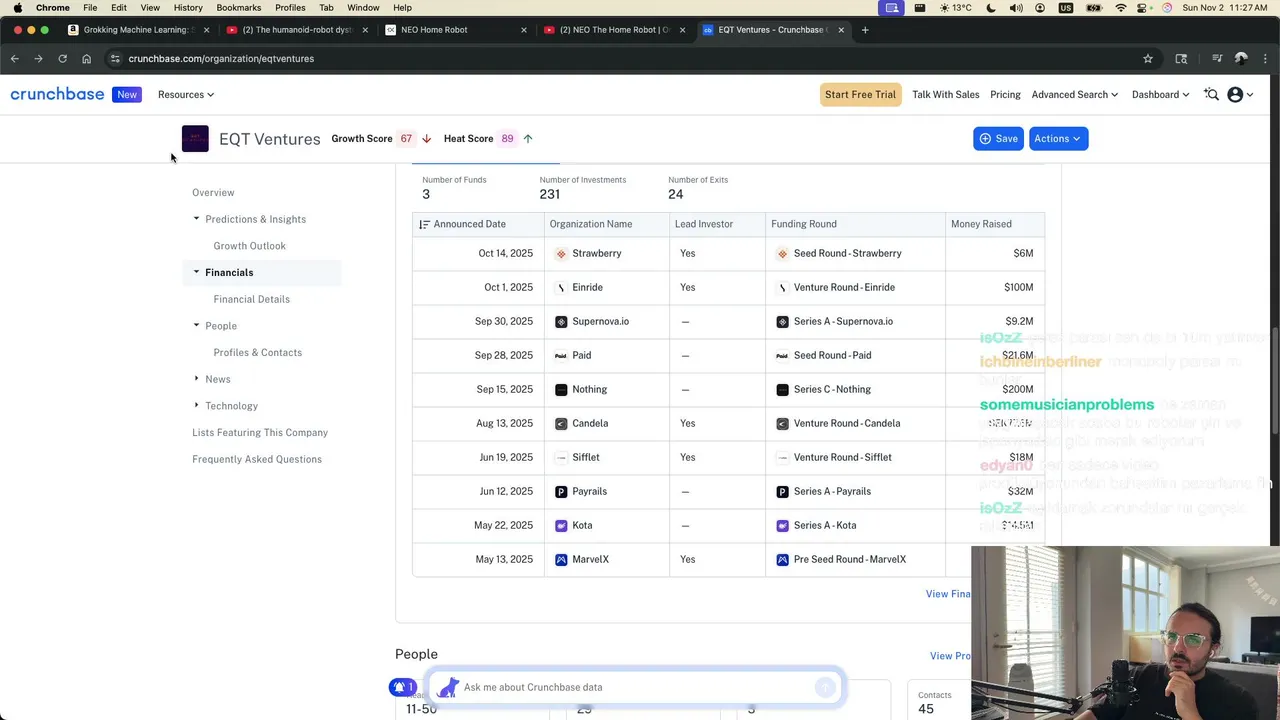Go to Chrome home button

click(86, 59)
